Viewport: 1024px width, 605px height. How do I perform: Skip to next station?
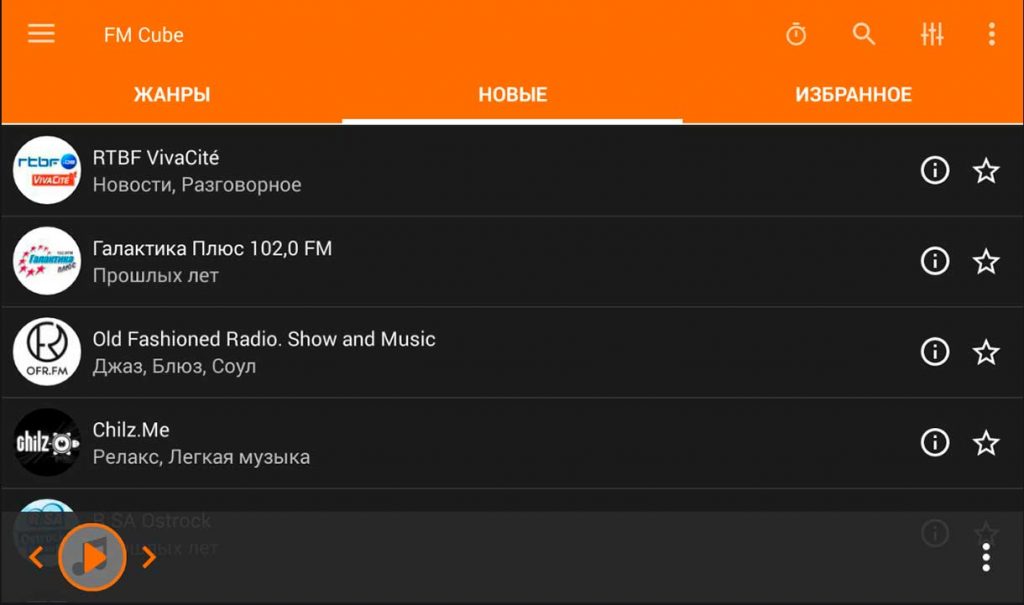(x=149, y=557)
